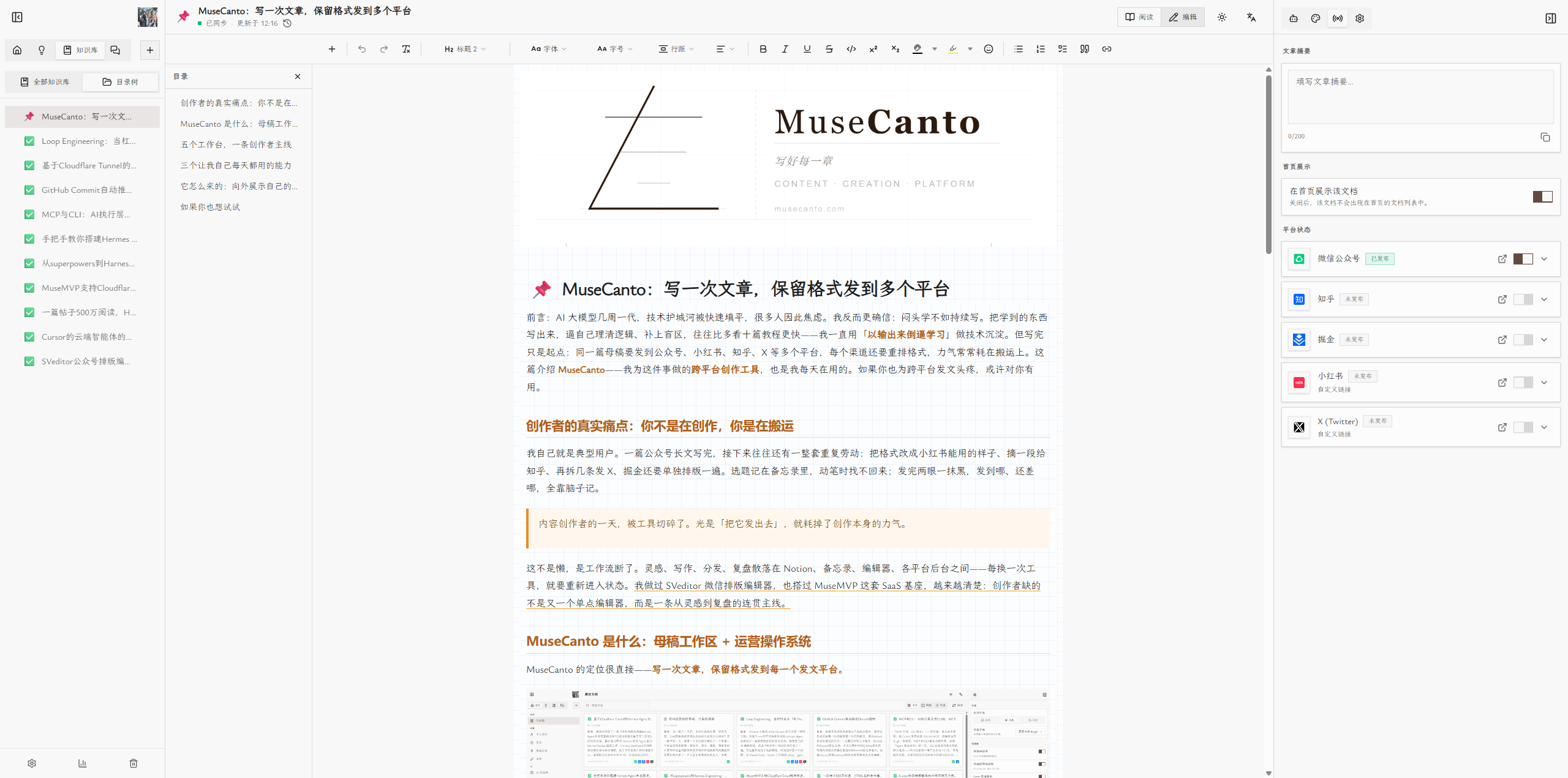Open the 标题 2 heading style dropdown
The width and height of the screenshot is (1568, 778).
(465, 49)
